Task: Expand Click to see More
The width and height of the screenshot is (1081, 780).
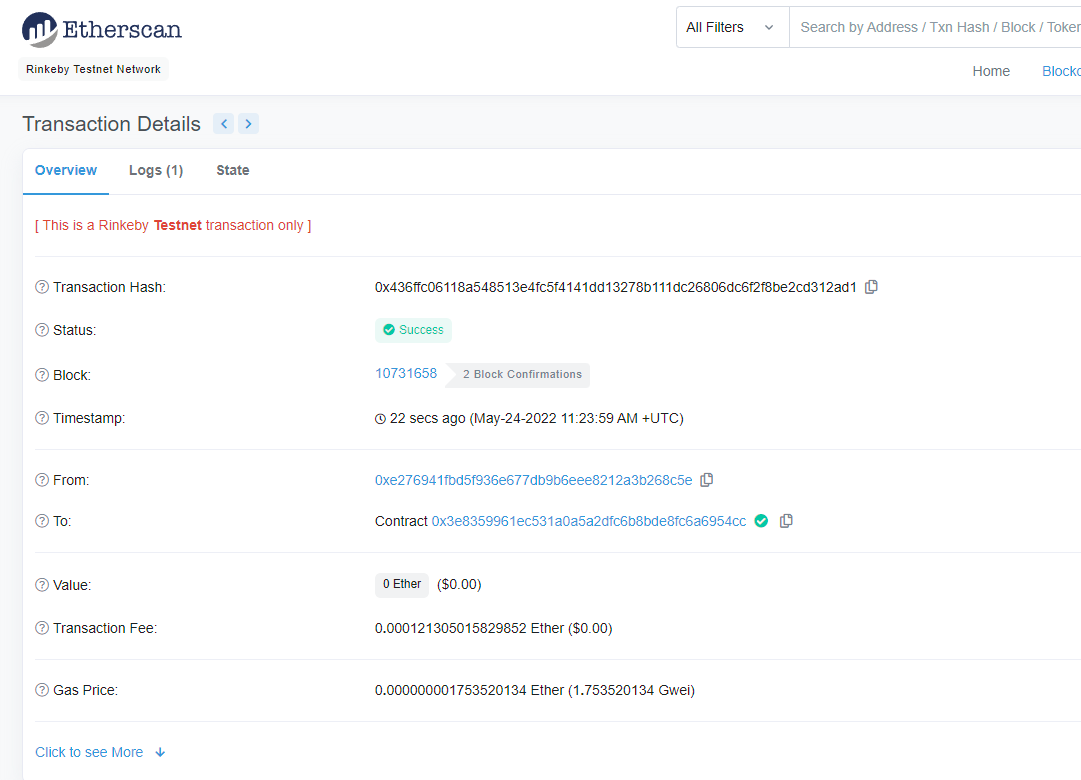Action: [100, 752]
